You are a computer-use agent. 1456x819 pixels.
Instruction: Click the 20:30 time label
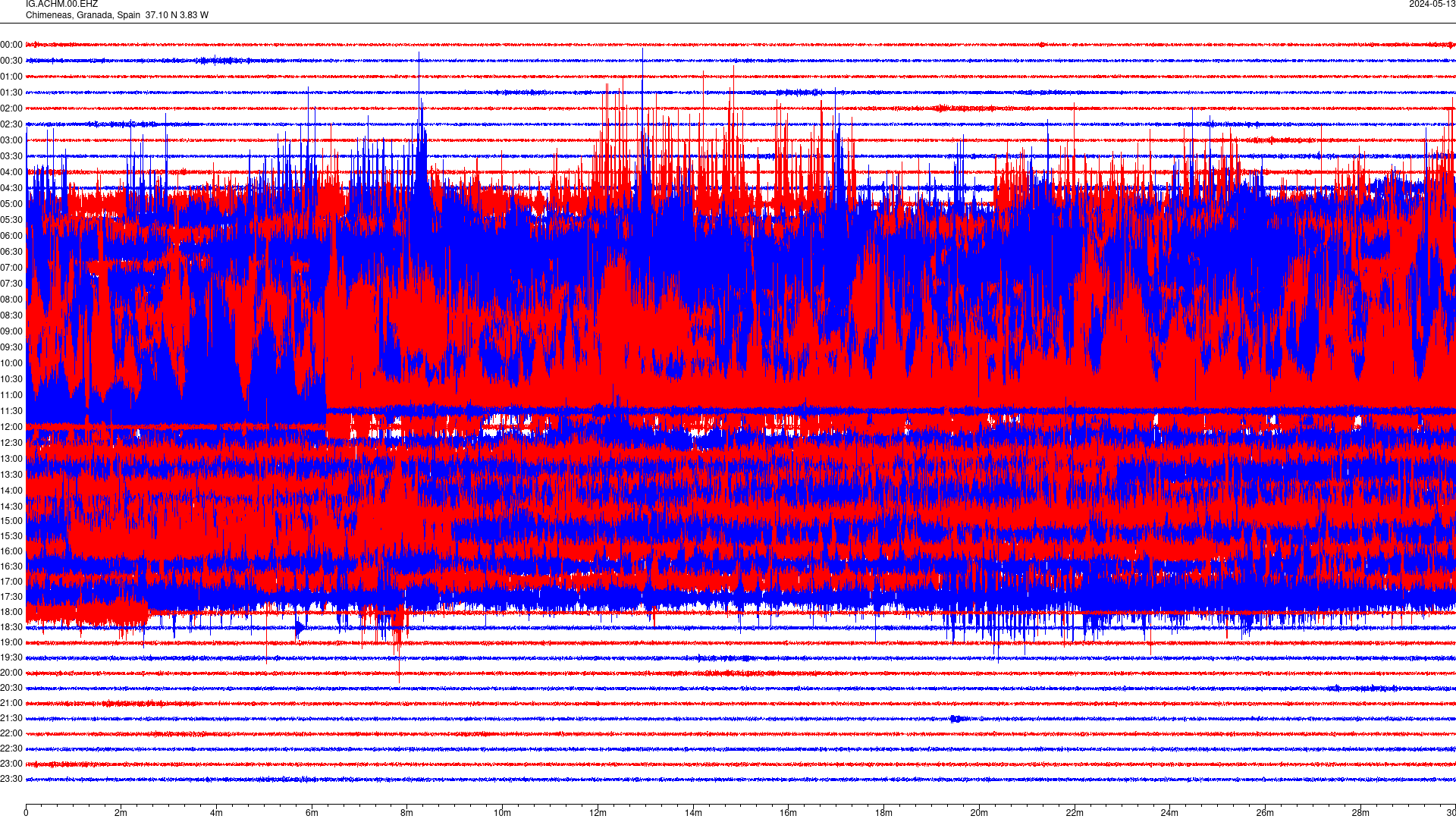[11, 688]
